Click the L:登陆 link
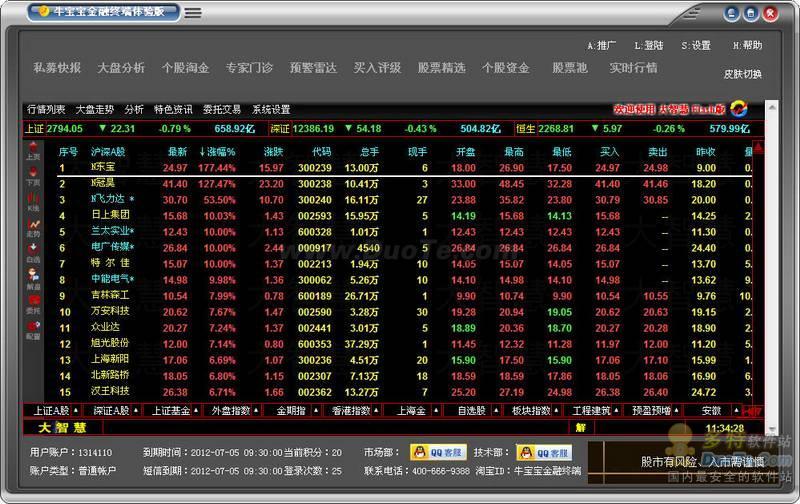Viewport: 800px width, 504px height. coord(649,45)
